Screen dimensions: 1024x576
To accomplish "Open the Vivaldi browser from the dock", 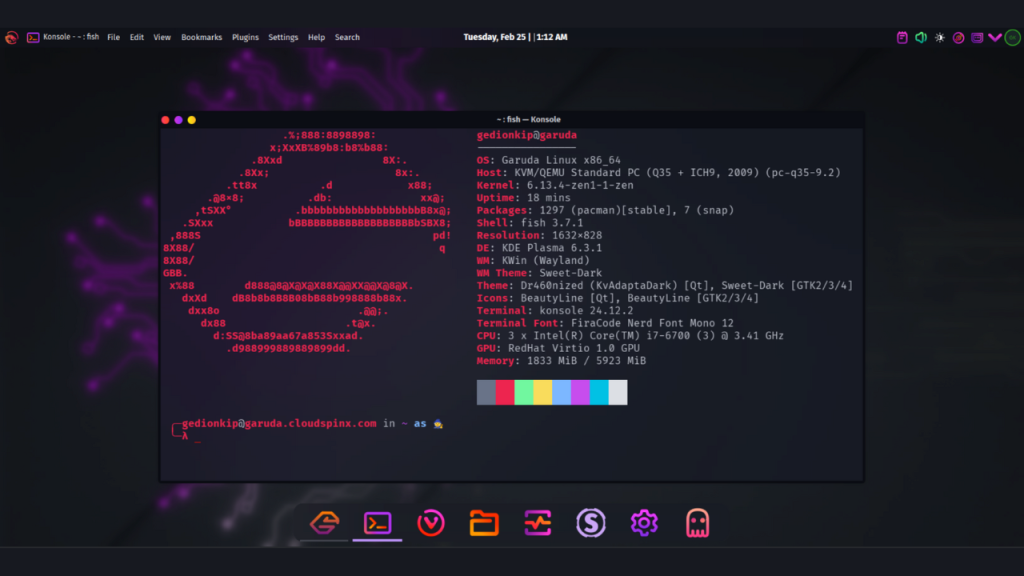I will coord(430,522).
